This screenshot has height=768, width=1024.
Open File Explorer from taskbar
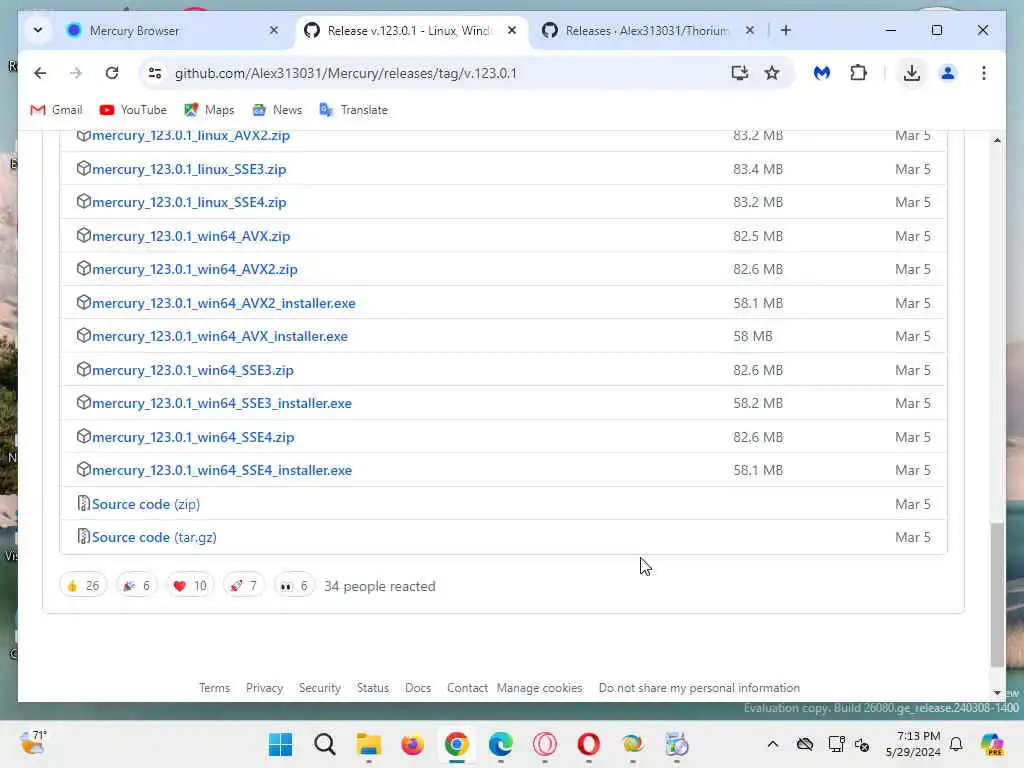tap(368, 744)
